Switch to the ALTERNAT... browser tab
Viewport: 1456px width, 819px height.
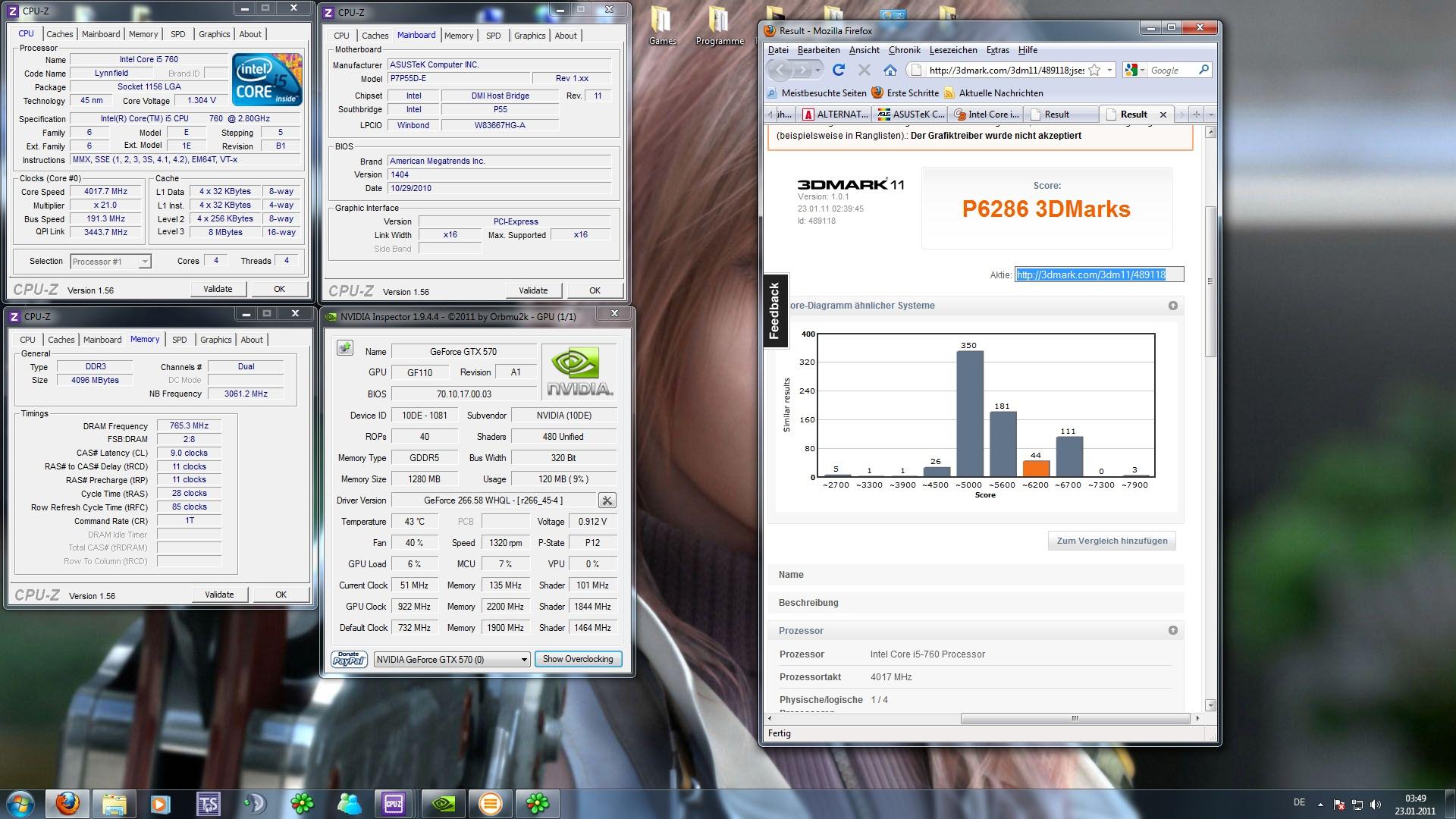(x=835, y=115)
